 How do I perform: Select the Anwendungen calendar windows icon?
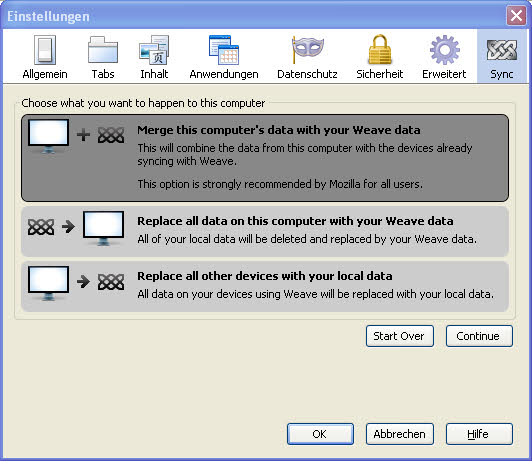pos(224,50)
